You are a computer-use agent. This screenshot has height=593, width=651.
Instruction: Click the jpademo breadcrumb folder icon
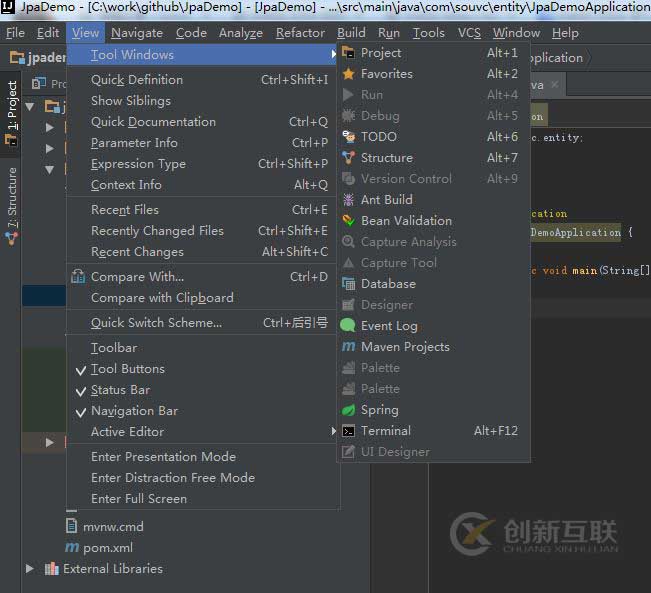(x=17, y=57)
